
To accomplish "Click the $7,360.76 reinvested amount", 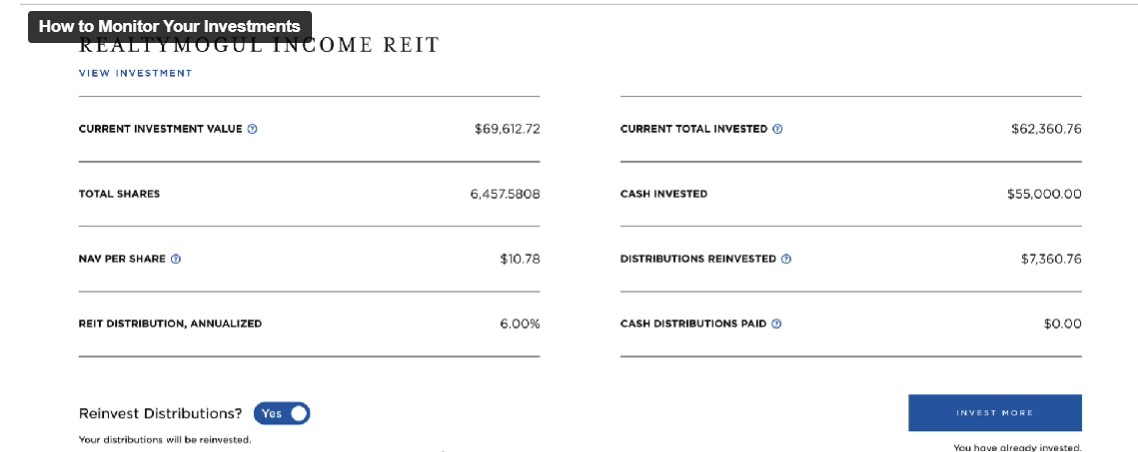I will tap(1051, 259).
